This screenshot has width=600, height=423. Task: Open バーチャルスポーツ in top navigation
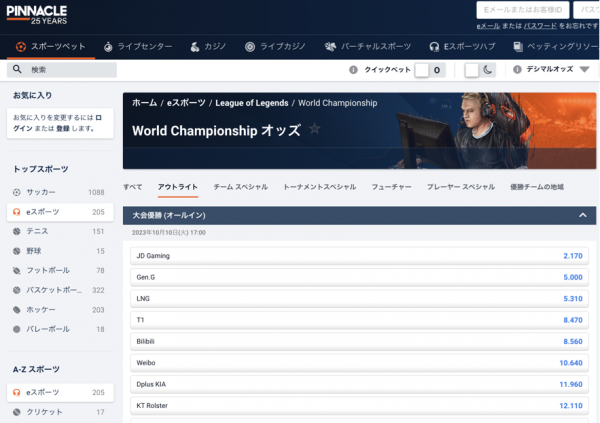pyautogui.click(x=368, y=47)
